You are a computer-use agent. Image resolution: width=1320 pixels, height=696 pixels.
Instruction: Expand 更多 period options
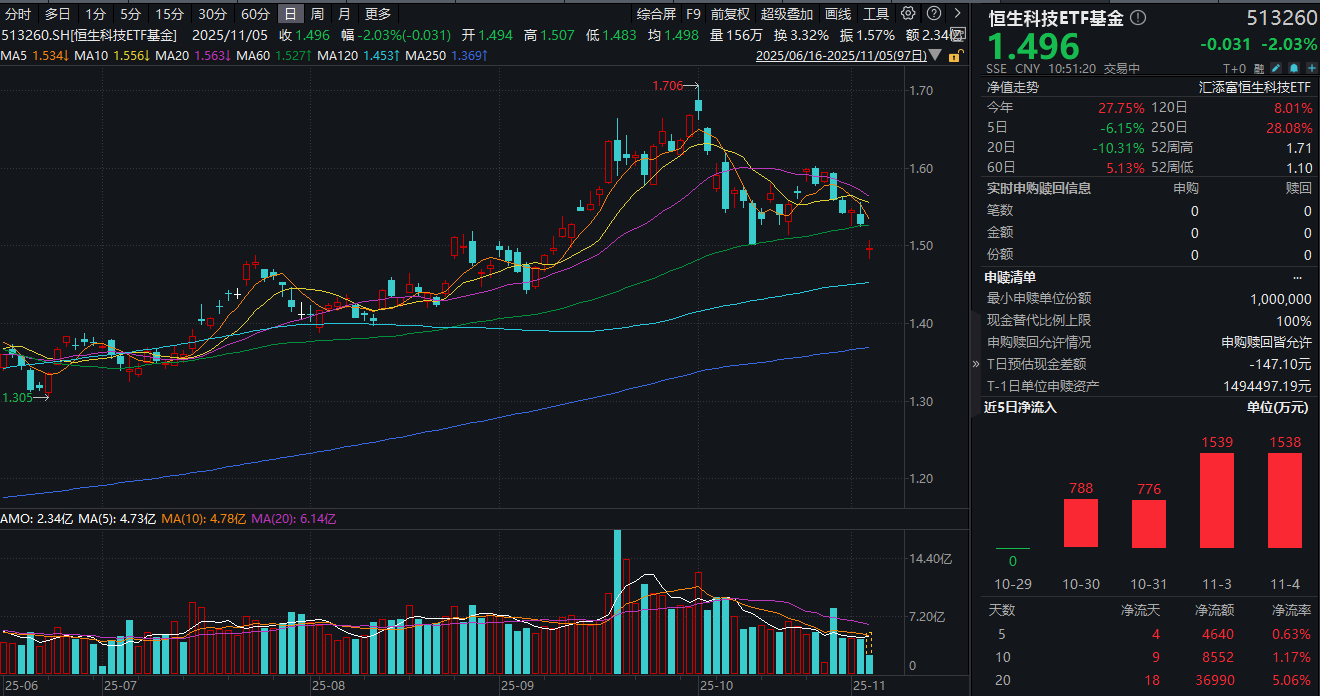(x=378, y=14)
